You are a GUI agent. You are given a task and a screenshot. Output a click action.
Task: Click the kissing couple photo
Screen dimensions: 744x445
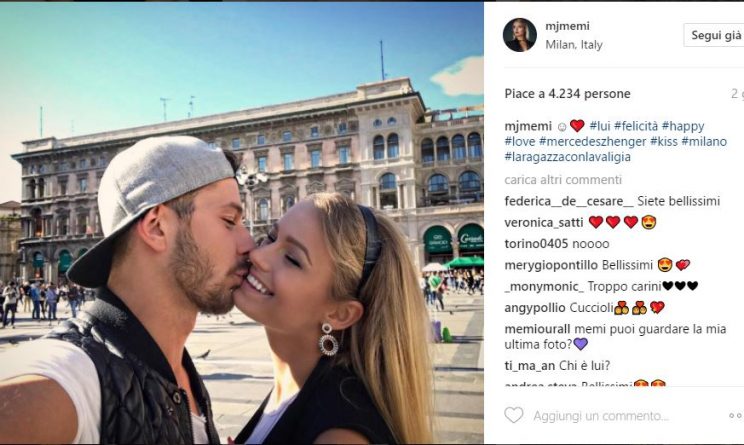coord(242,223)
